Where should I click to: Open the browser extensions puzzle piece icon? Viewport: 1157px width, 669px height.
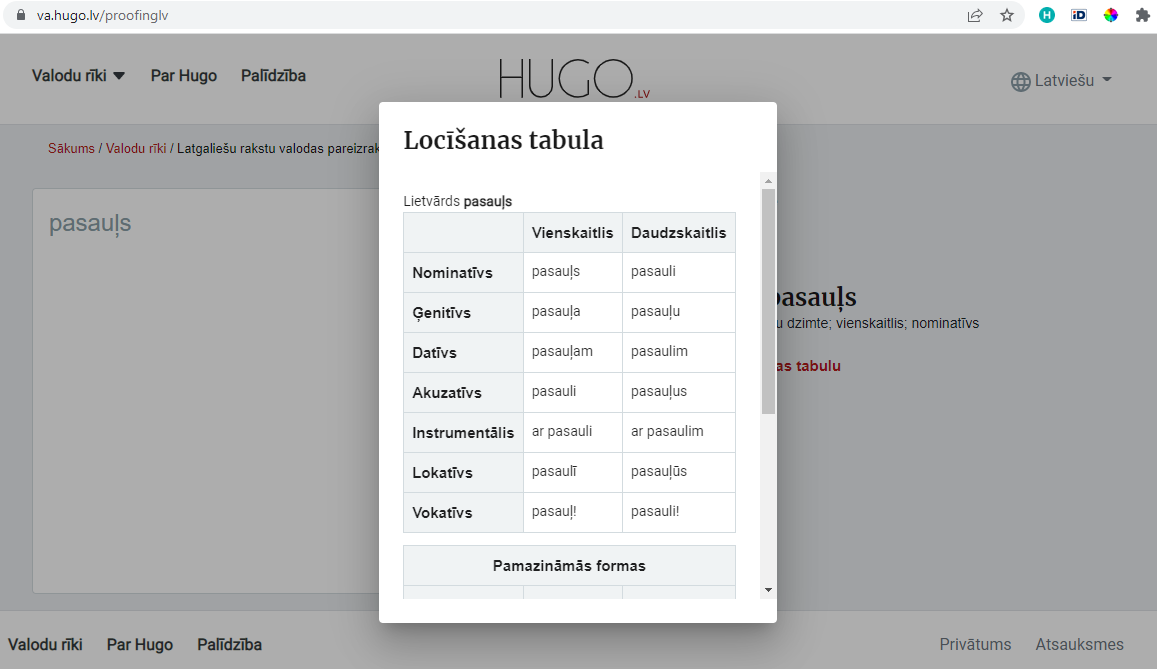pos(1142,15)
